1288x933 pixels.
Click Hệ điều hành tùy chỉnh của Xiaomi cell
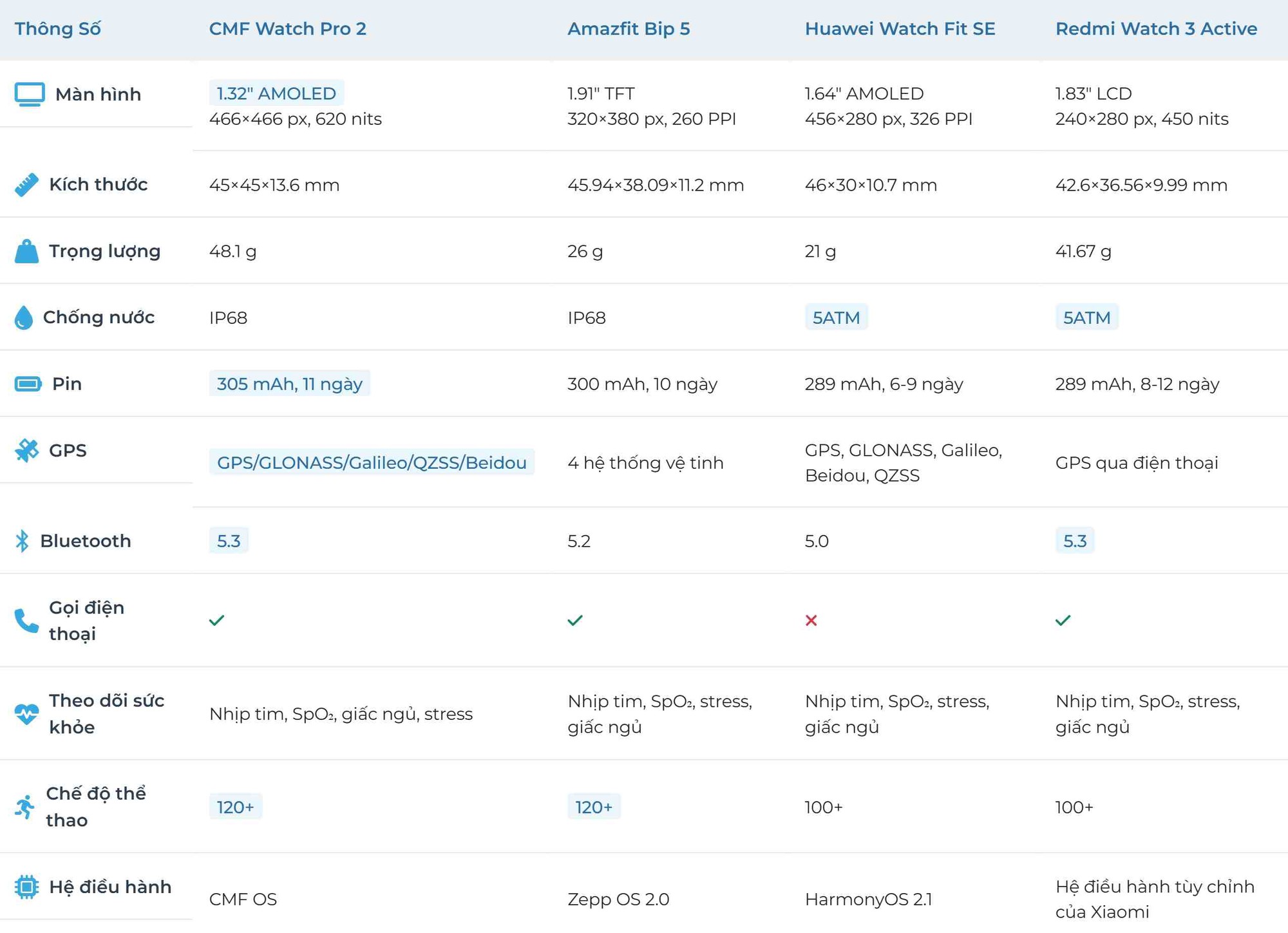point(1155,900)
